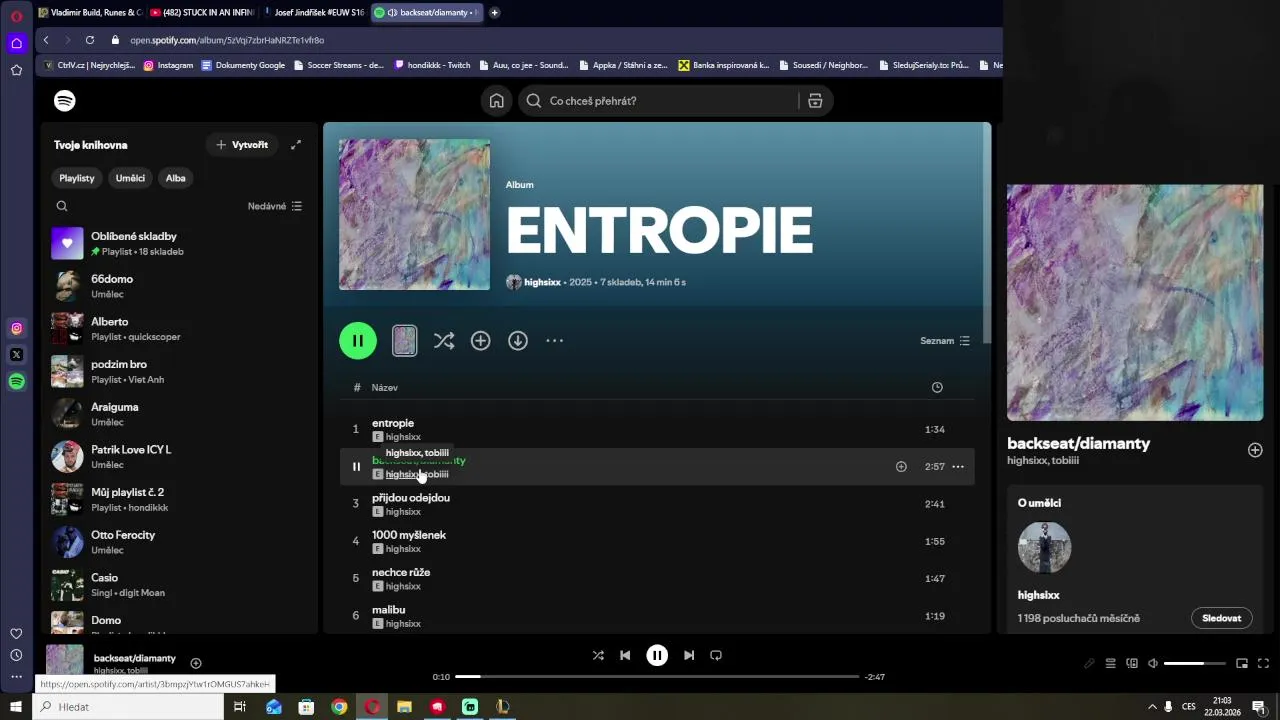1280x720 pixels.
Task: Skip to next track
Action: point(689,655)
